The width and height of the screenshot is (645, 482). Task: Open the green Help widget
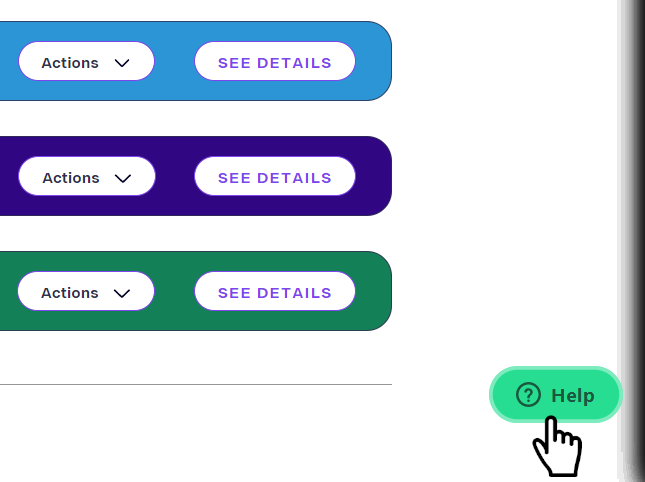point(556,395)
